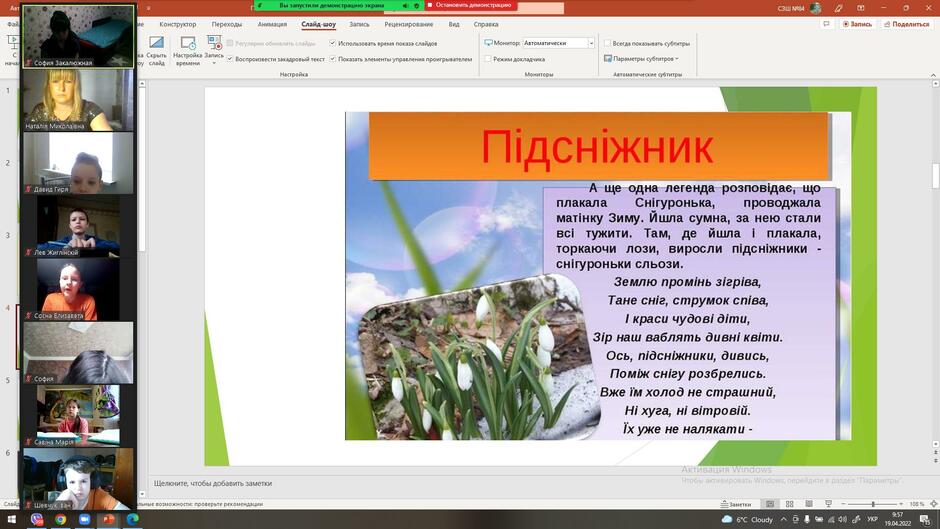This screenshot has width=940, height=529.
Task: Open the Рецензирование tab
Action: point(408,24)
